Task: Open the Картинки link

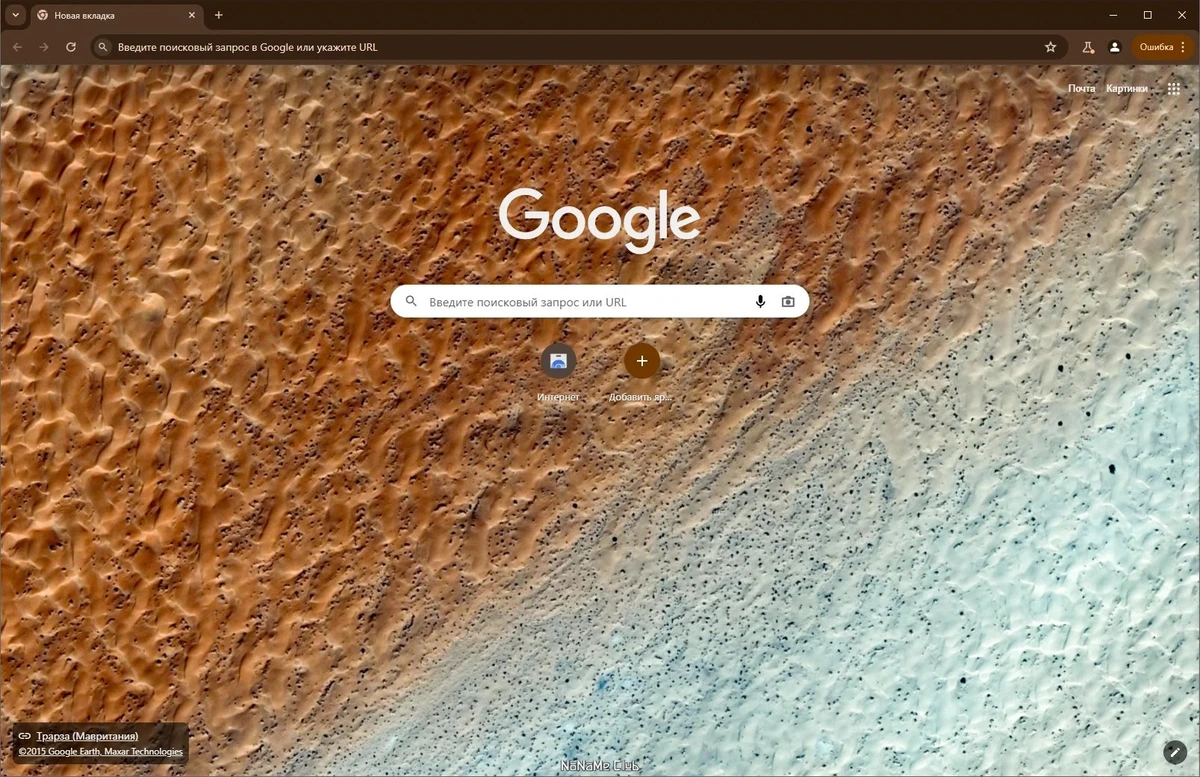Action: (x=1127, y=88)
